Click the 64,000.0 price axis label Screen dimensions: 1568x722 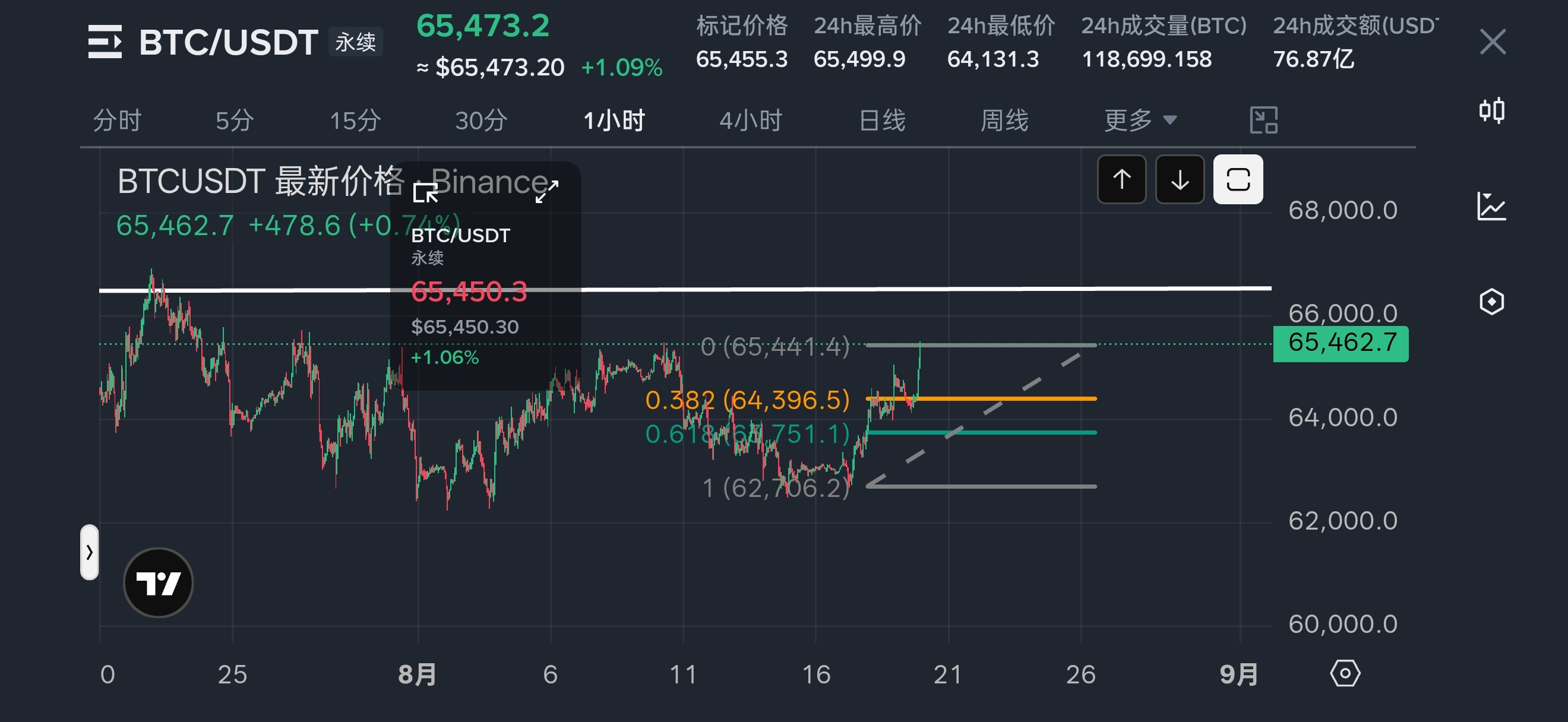[1343, 417]
